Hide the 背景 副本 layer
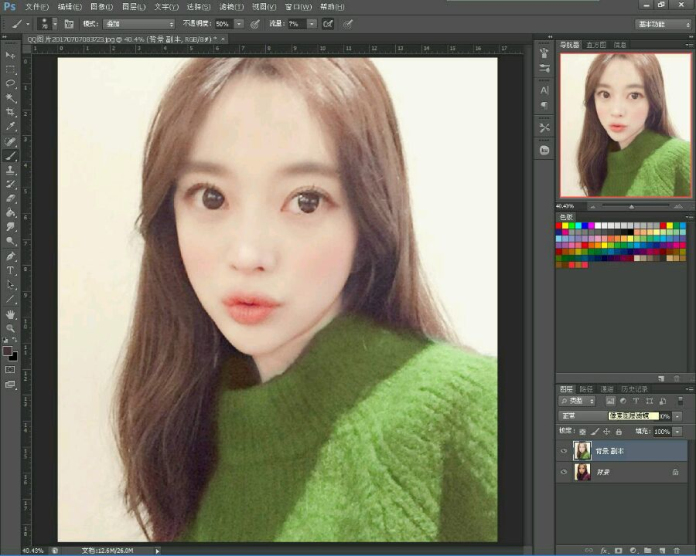696x556 pixels. 565,451
